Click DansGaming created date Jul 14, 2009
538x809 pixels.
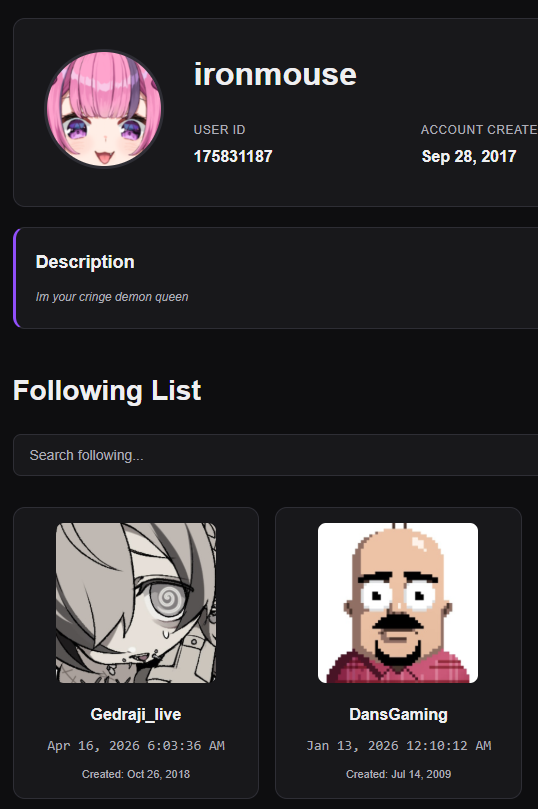398,774
